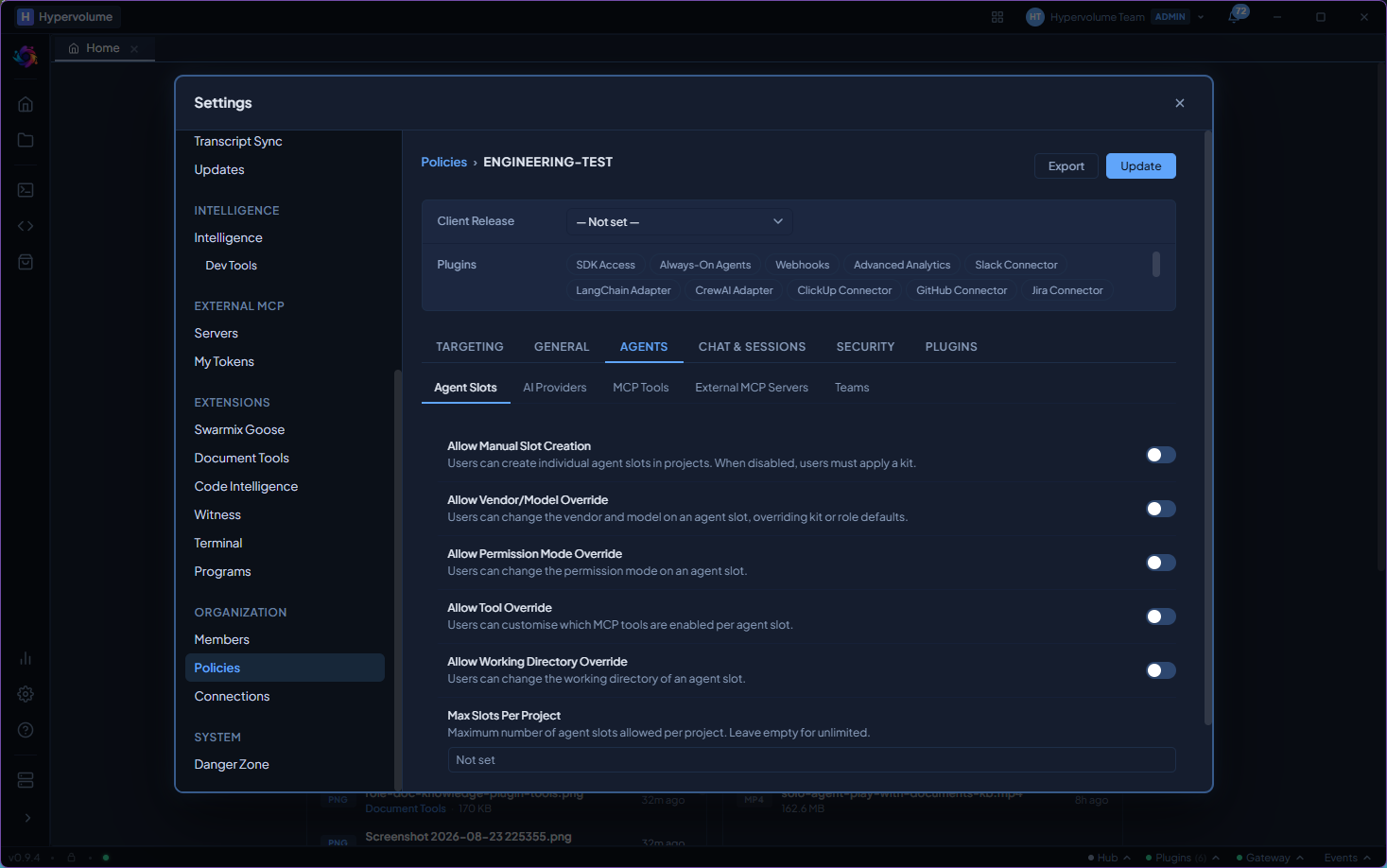The image size is (1387, 868).
Task: Open the External MCP Servers sub-tab
Action: click(752, 388)
